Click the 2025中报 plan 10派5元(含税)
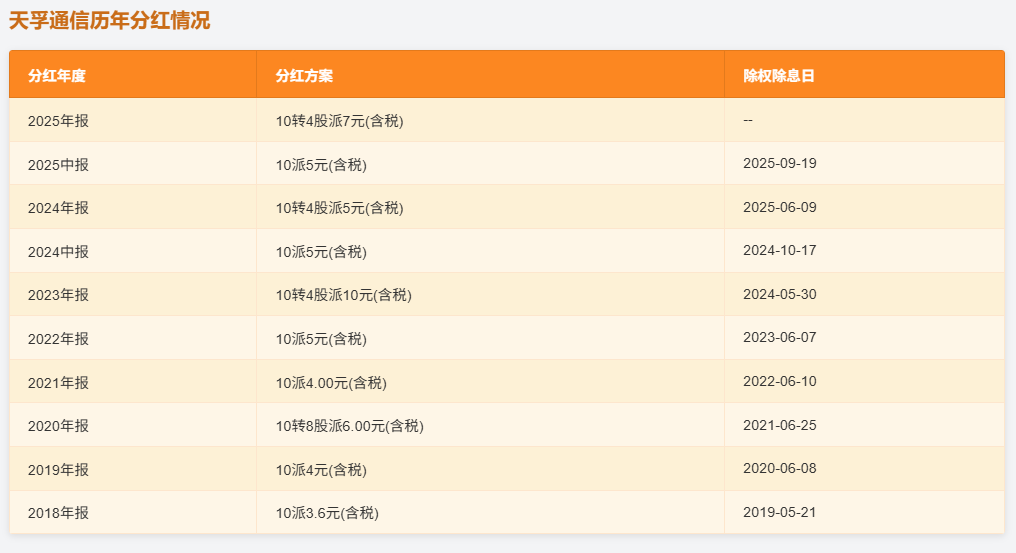The image size is (1016, 553). pos(321,165)
